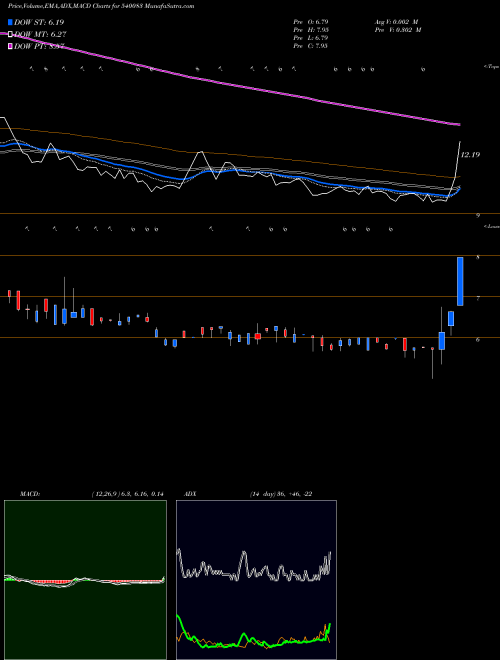Click the 'Avg V' volume readout
Image resolution: width=500 pixels, height=660 pixels.
pyautogui.click(x=397, y=21)
